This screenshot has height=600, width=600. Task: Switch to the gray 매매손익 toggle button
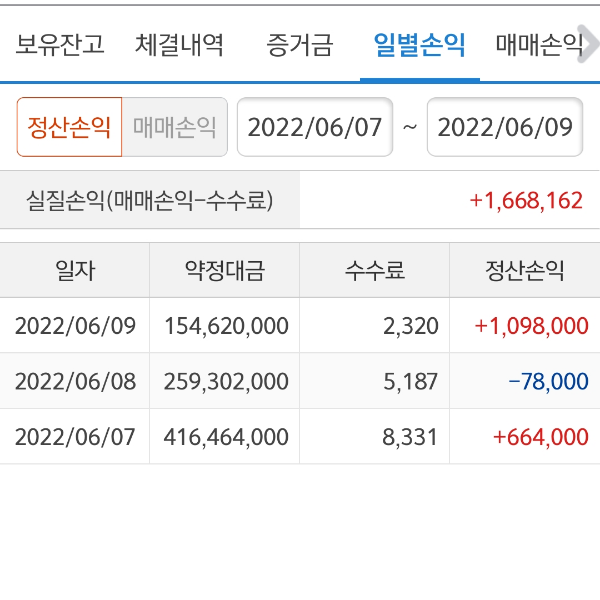tap(175, 127)
